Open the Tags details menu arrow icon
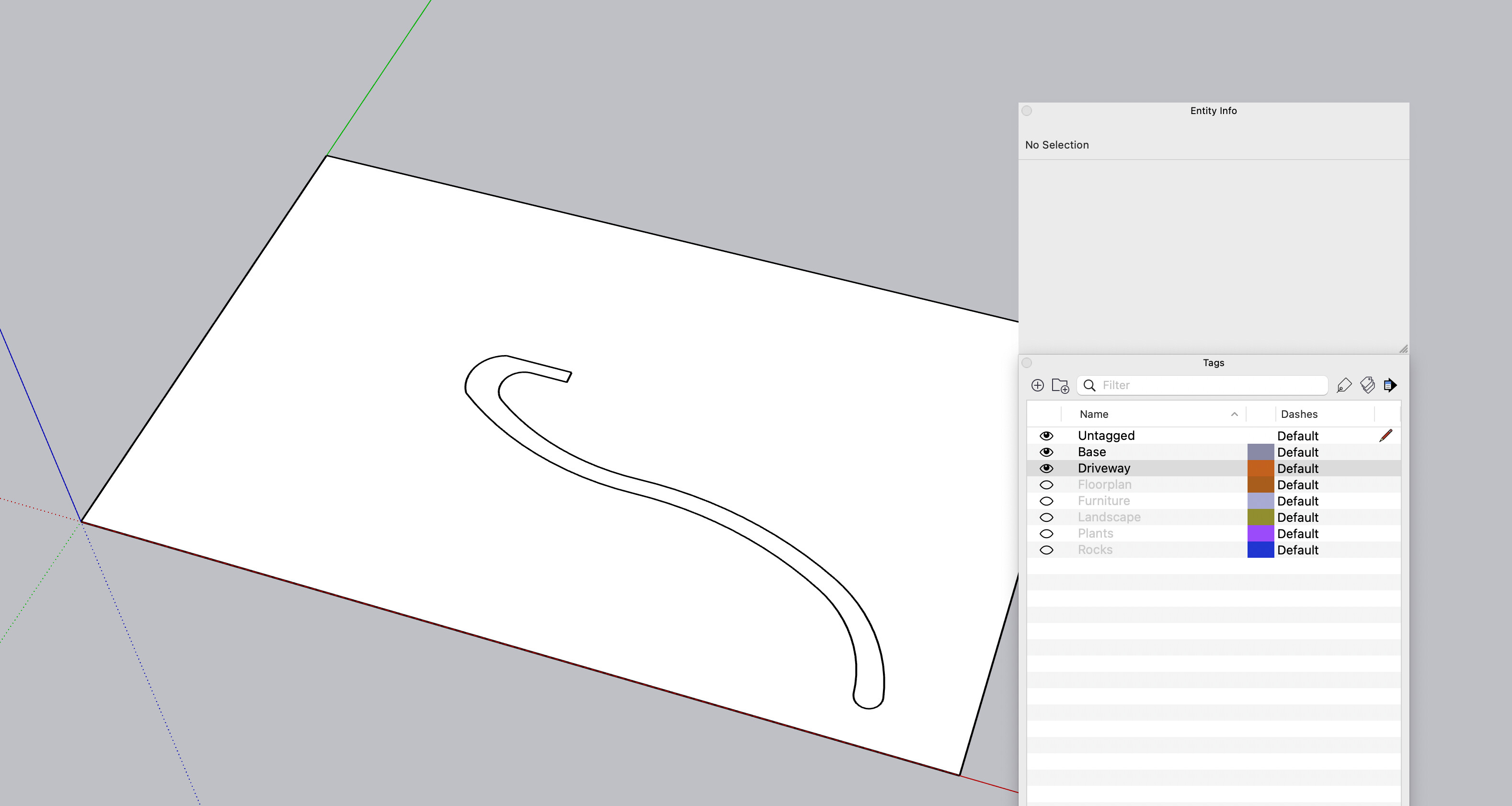1512x806 pixels. (1390, 385)
